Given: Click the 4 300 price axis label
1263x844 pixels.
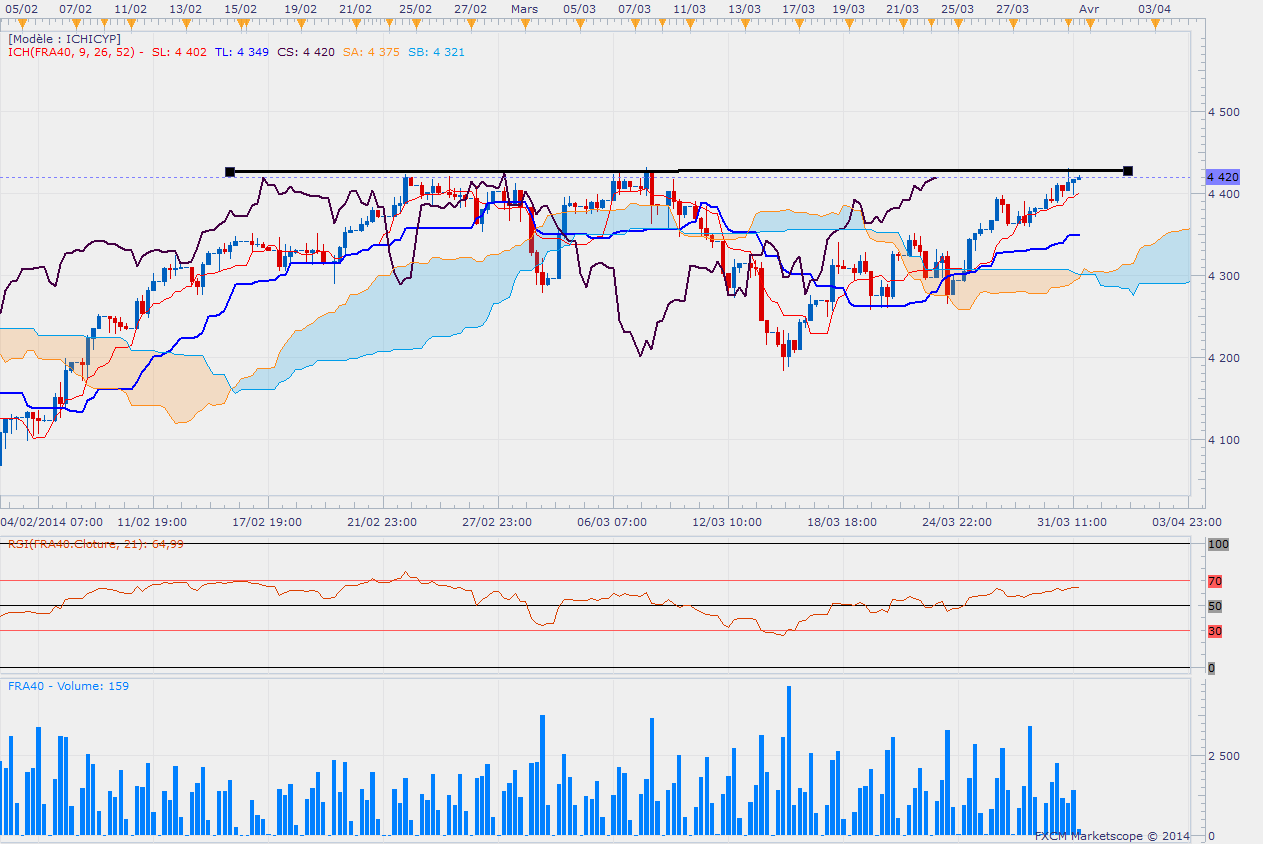Looking at the screenshot, I should [1224, 276].
